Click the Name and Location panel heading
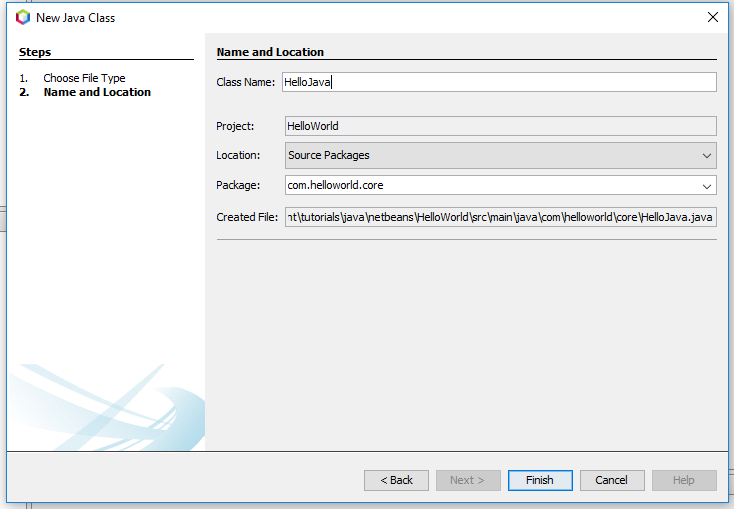734x509 pixels. pos(270,52)
